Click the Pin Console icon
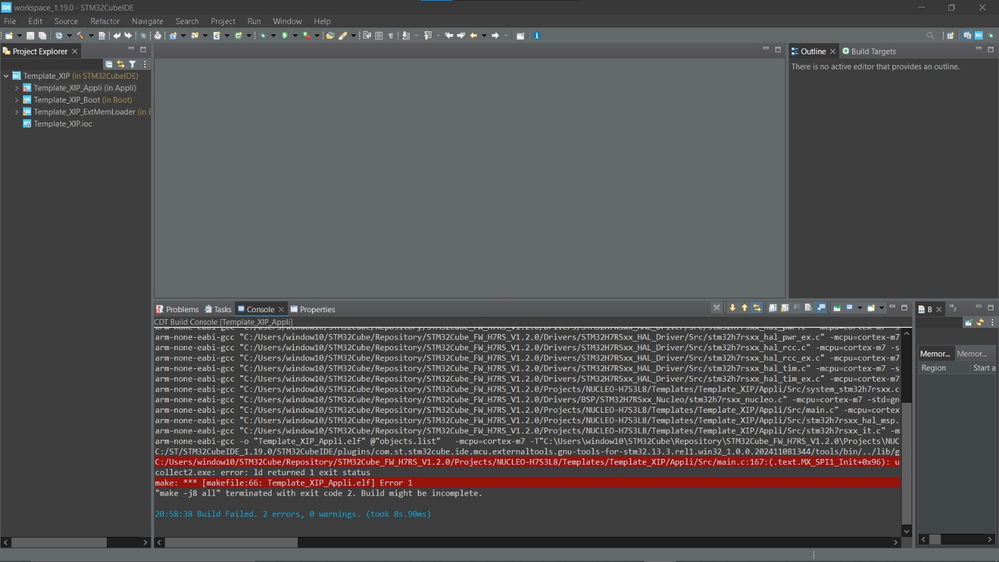This screenshot has width=999, height=562. point(837,308)
